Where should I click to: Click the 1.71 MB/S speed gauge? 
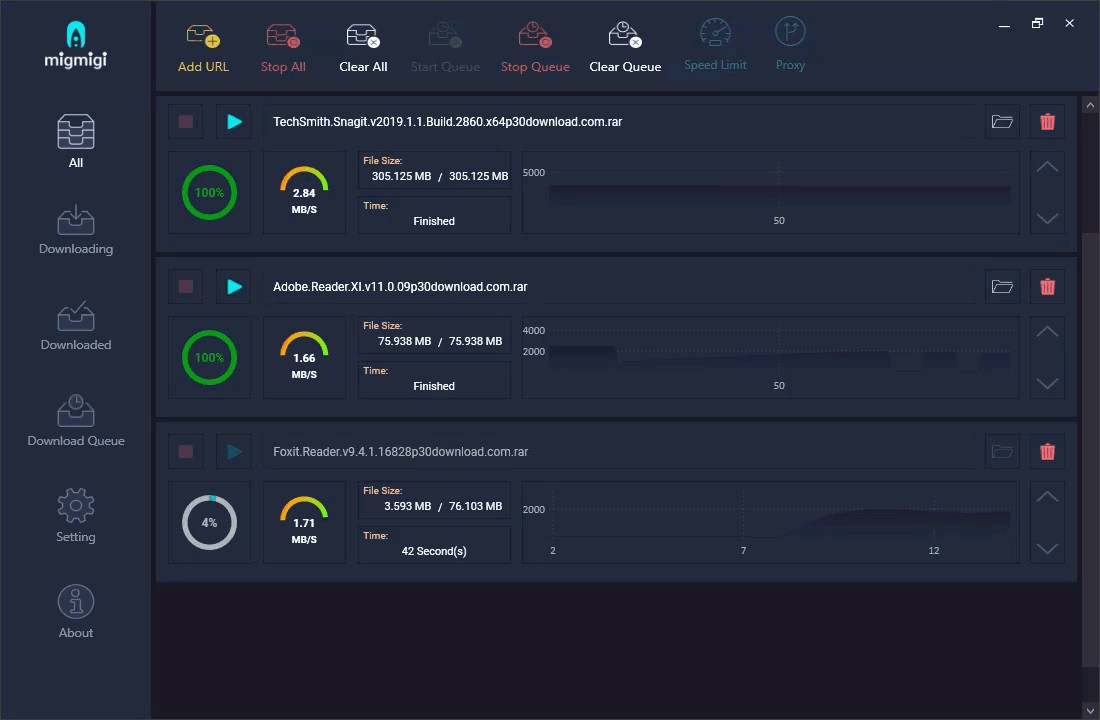click(x=304, y=521)
